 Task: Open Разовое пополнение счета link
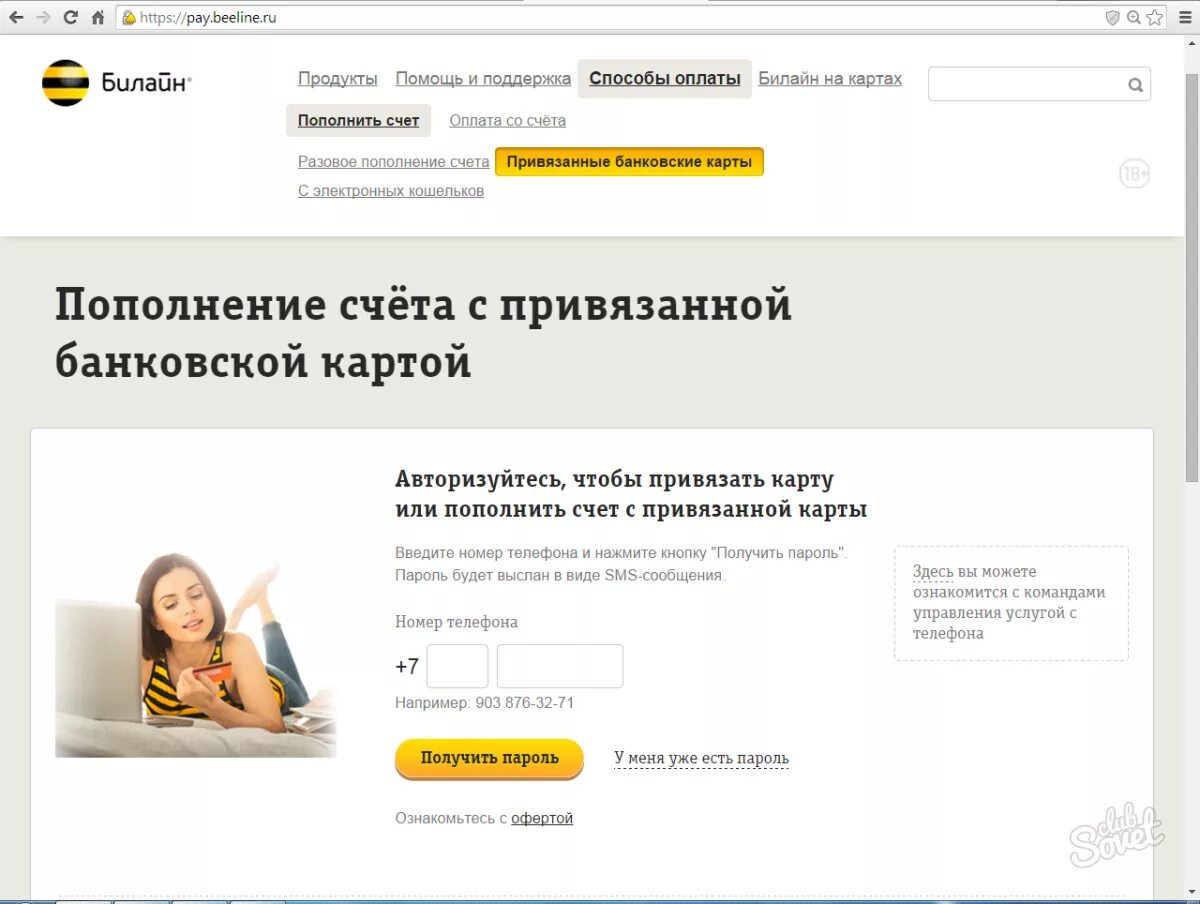pos(394,162)
